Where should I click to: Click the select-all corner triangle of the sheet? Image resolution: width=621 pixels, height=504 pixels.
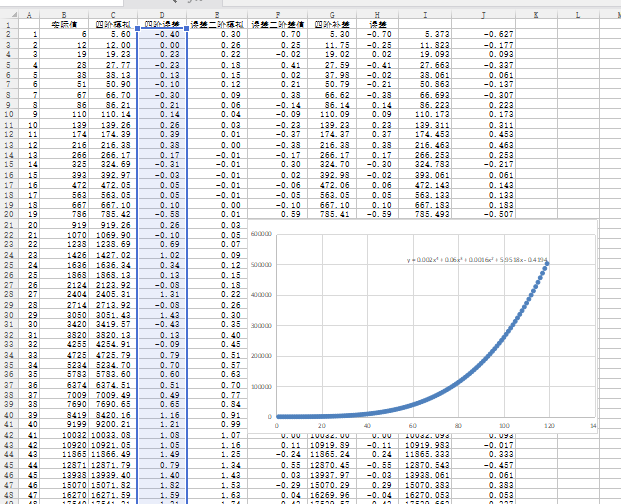pos(14,15)
